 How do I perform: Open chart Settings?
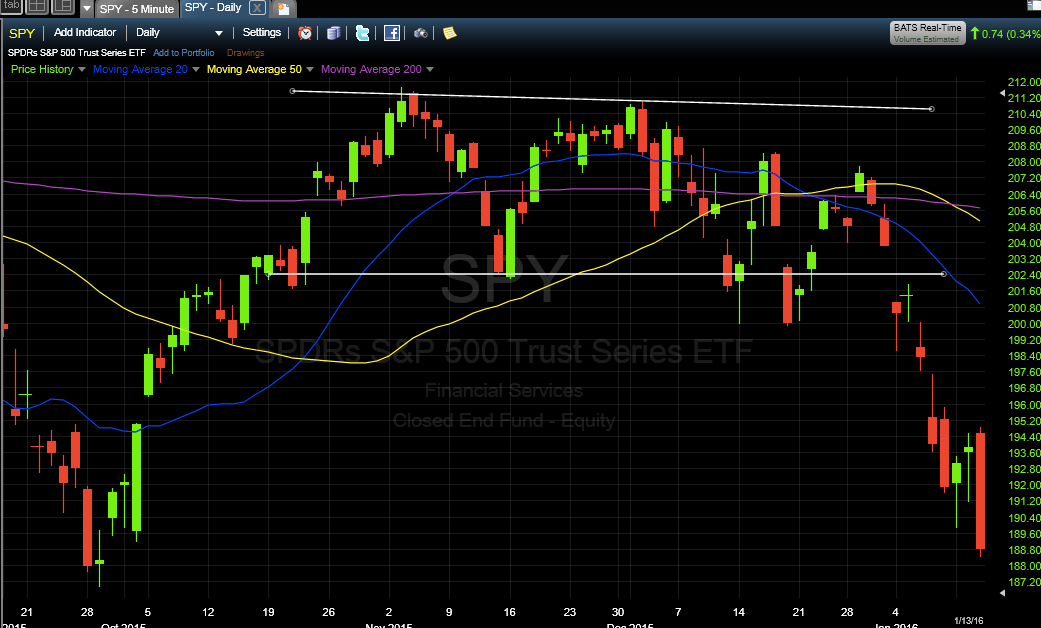coord(262,33)
